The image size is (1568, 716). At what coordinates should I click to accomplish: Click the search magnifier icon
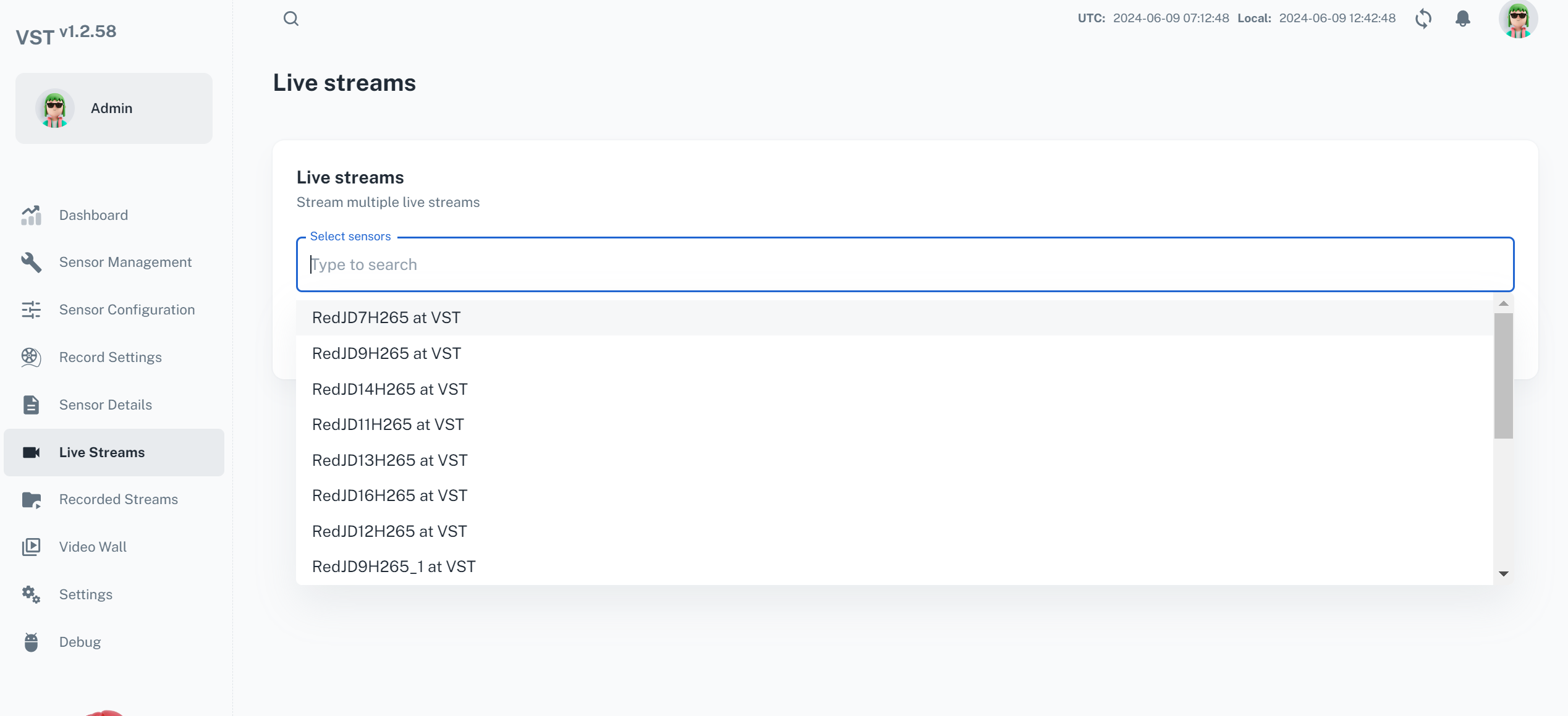(x=291, y=19)
